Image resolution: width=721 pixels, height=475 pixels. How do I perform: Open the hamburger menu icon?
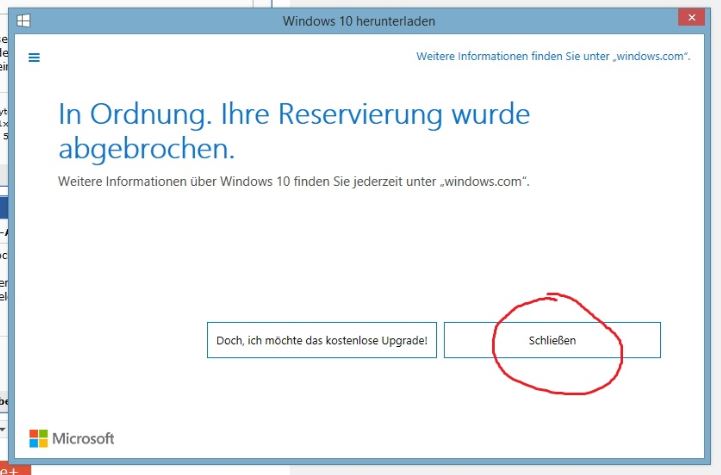34,57
